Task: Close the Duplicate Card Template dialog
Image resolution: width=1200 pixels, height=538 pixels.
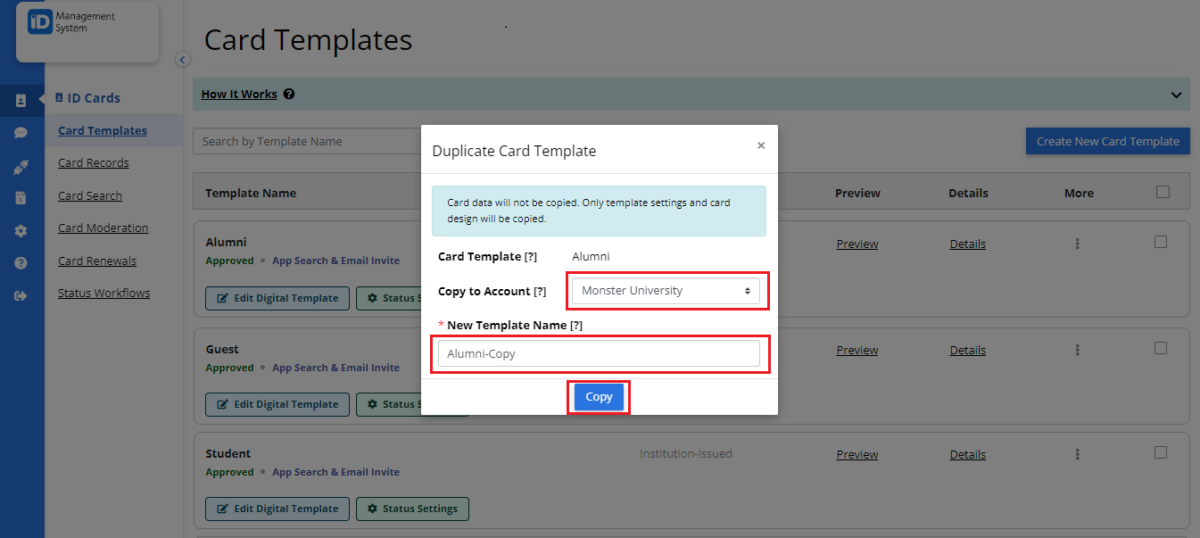Action: [761, 146]
